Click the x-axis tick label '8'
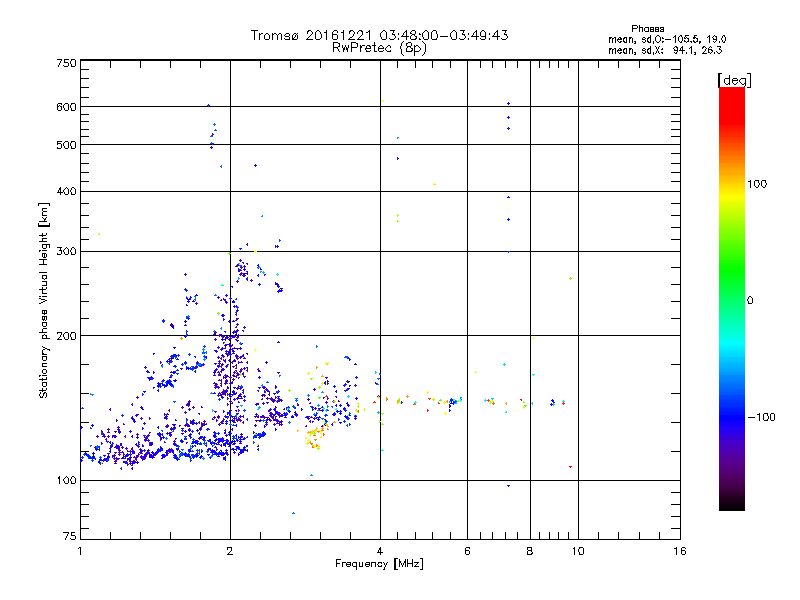The width and height of the screenshot is (800, 600). tap(530, 551)
